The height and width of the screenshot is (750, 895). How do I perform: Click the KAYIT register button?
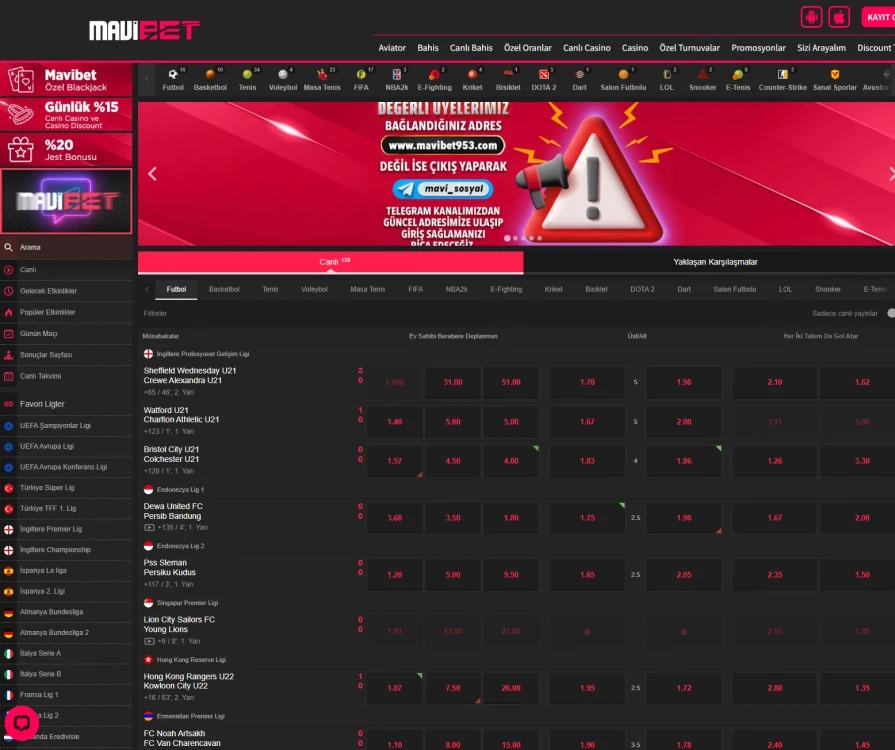pos(878,17)
